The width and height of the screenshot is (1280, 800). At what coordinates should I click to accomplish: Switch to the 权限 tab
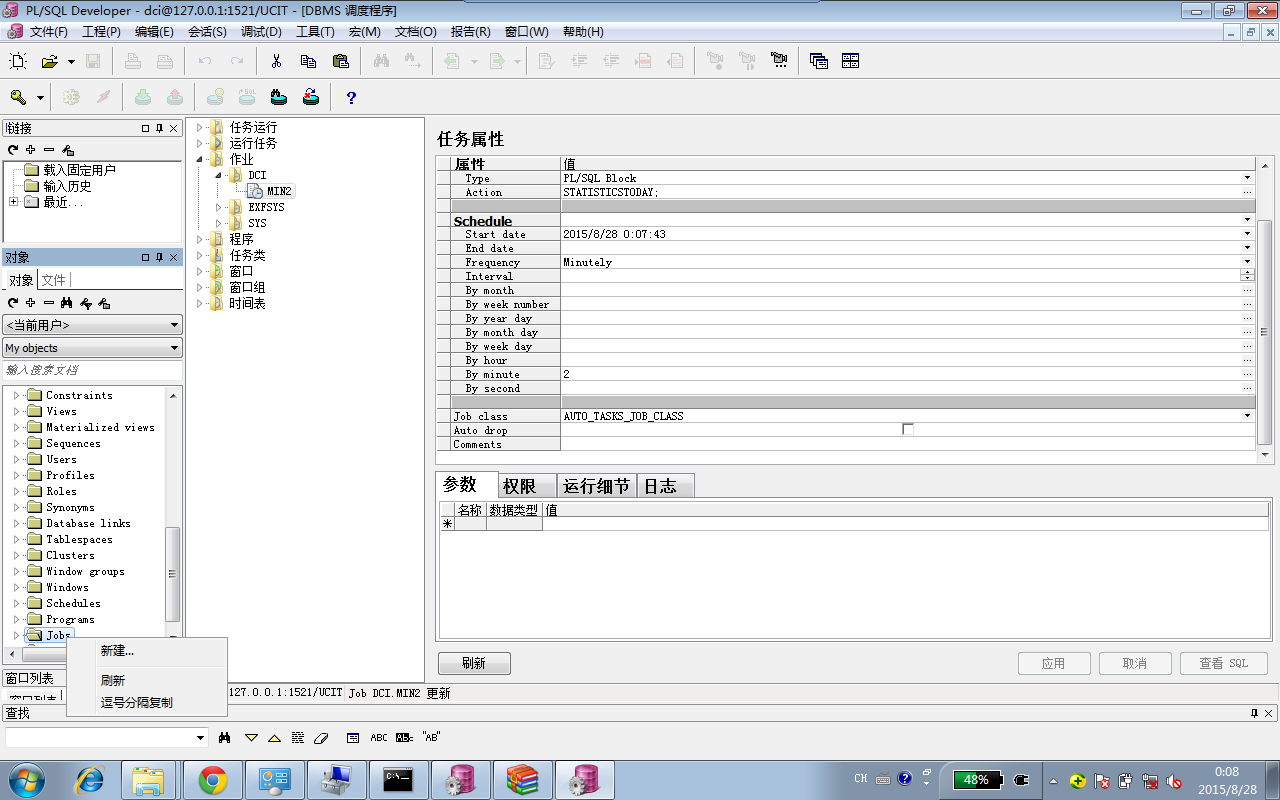[x=527, y=486]
